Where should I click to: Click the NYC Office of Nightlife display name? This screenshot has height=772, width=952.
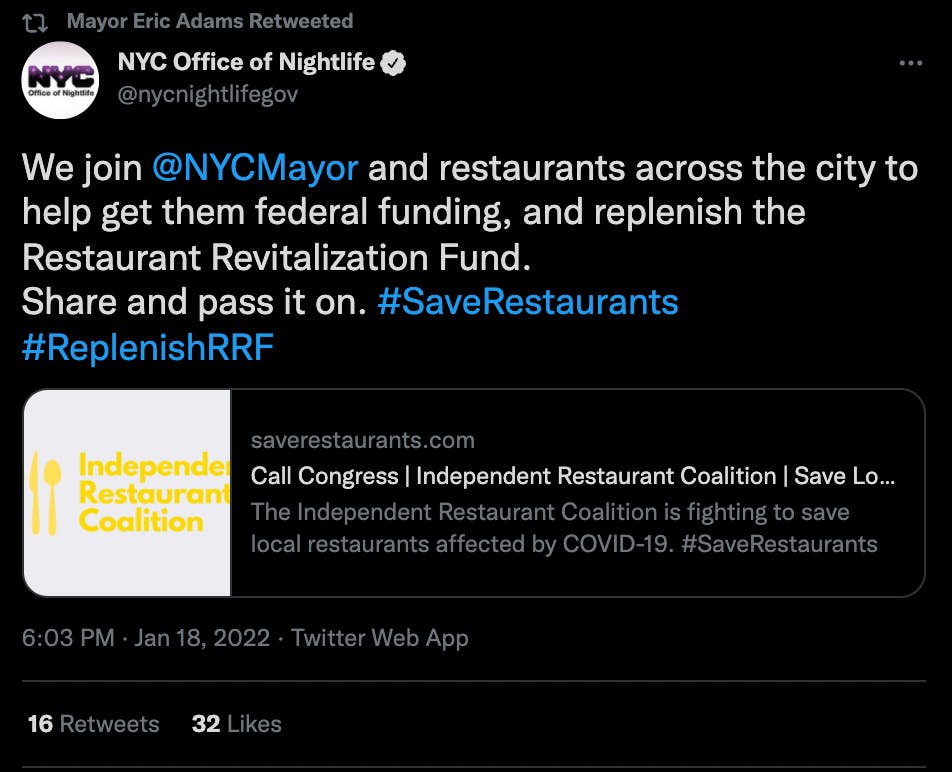point(246,63)
